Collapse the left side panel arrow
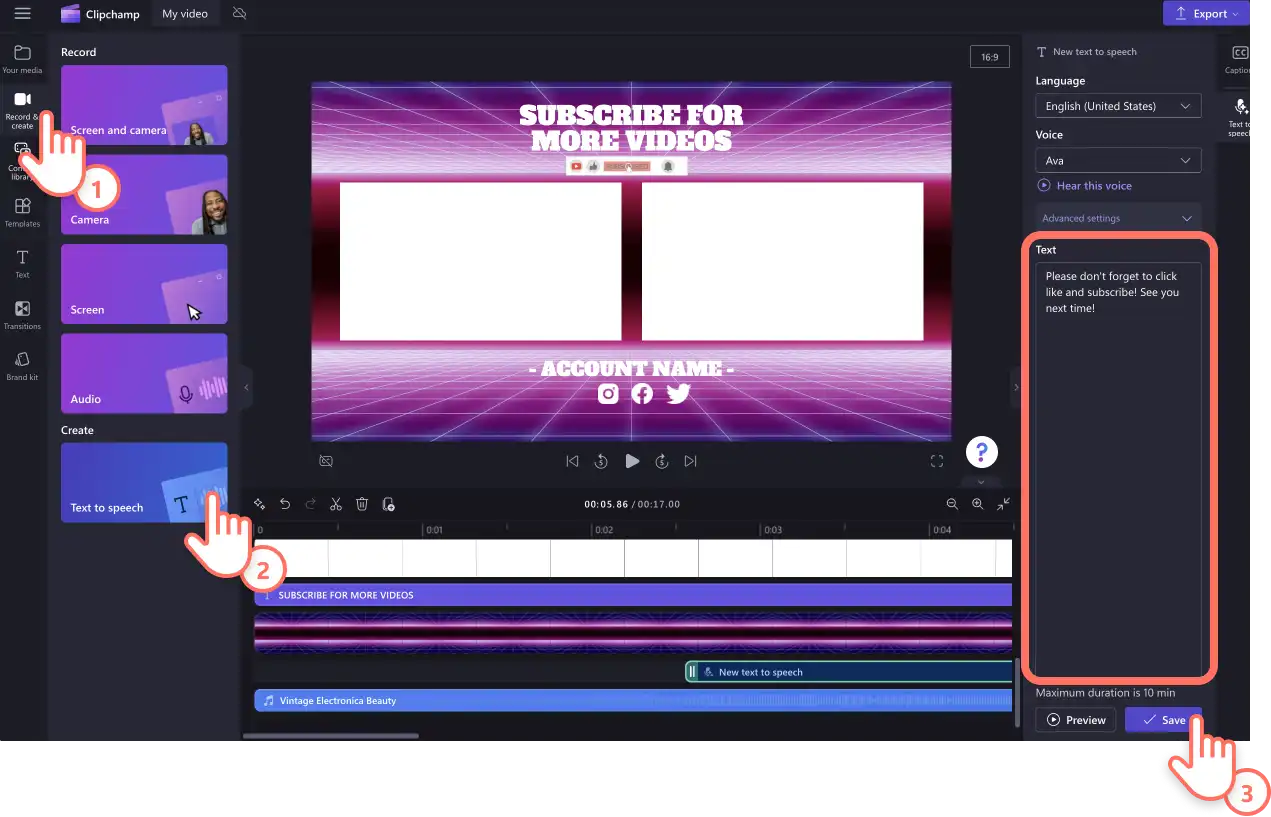The image size is (1271, 817). (x=247, y=387)
